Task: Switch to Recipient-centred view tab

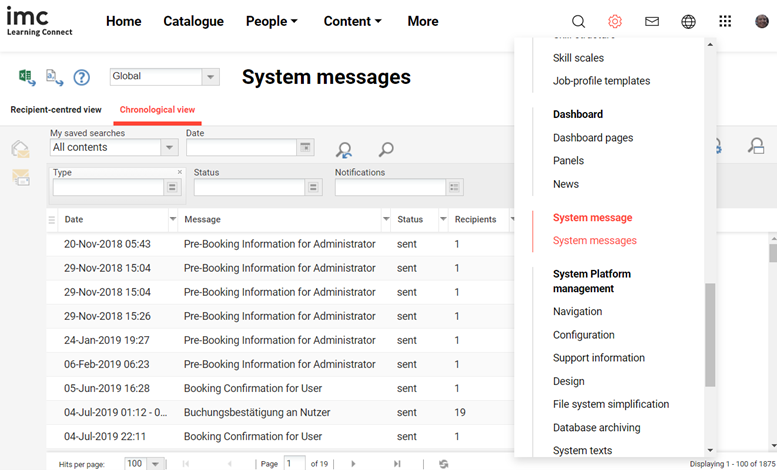Action: [x=56, y=110]
